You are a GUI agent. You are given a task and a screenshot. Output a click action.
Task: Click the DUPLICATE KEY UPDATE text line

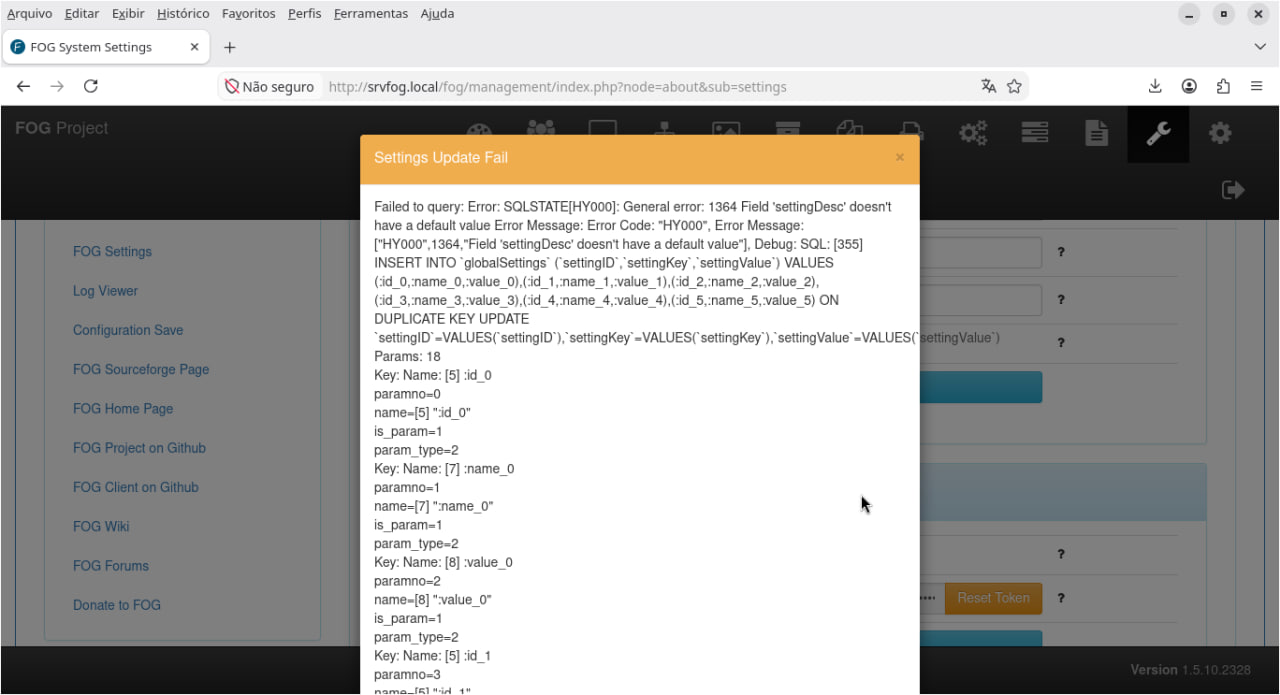click(452, 319)
